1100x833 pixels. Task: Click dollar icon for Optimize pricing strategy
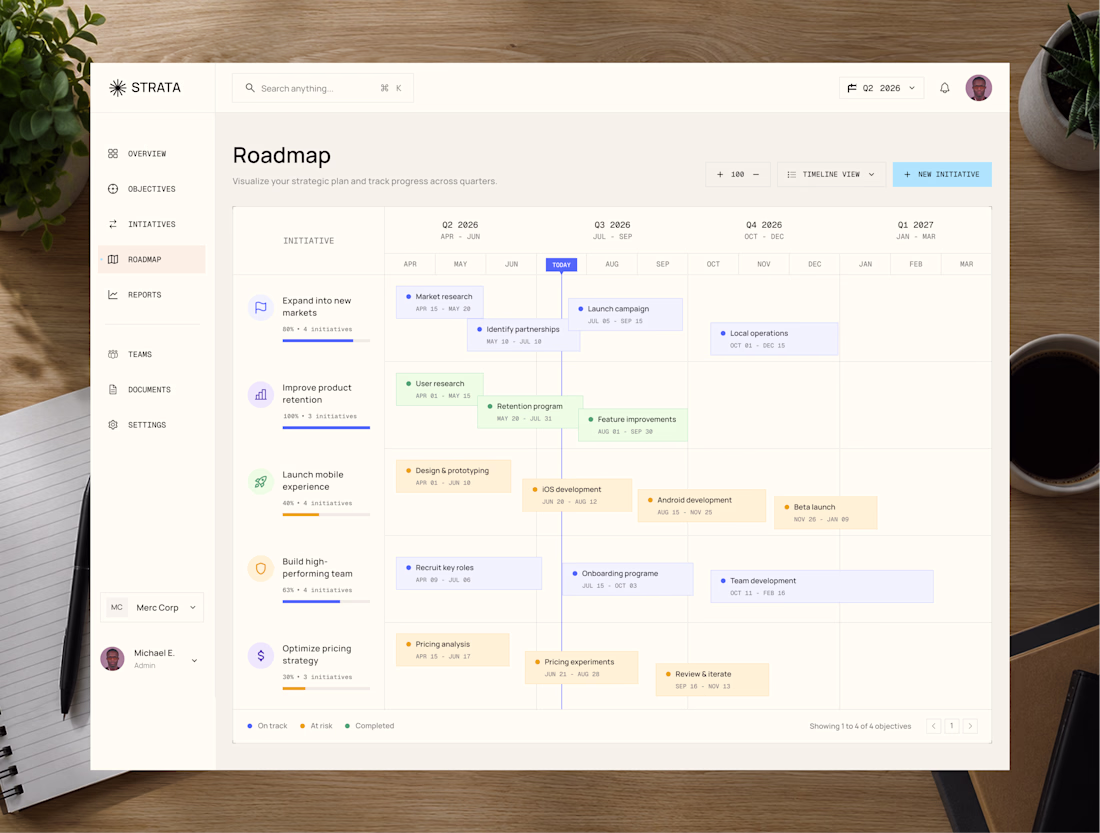[x=261, y=655]
